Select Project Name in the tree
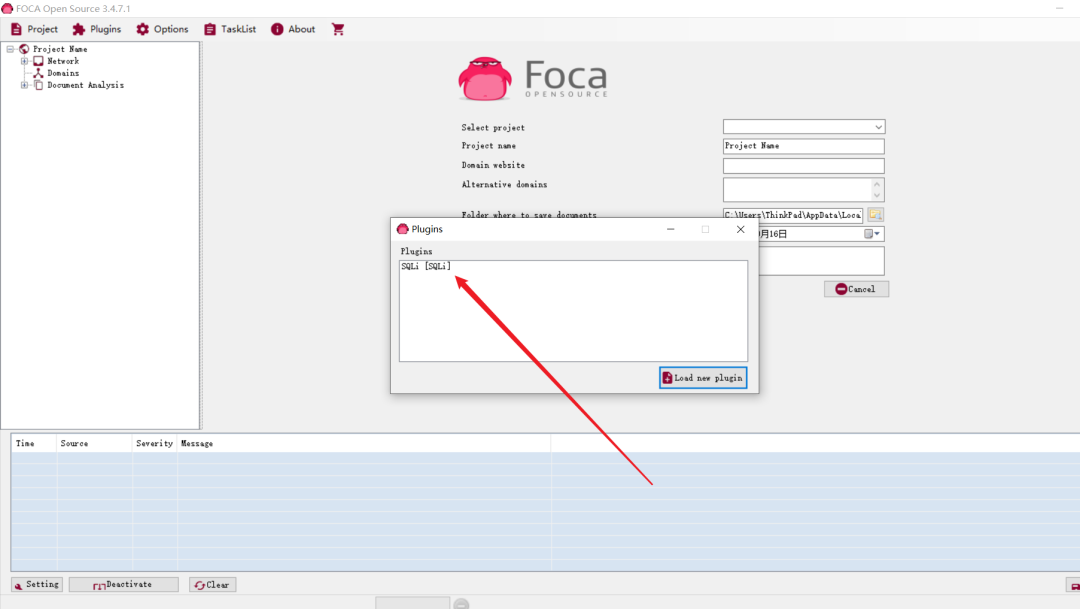Screen dimensions: 1080x609 pyautogui.click(x=60, y=49)
